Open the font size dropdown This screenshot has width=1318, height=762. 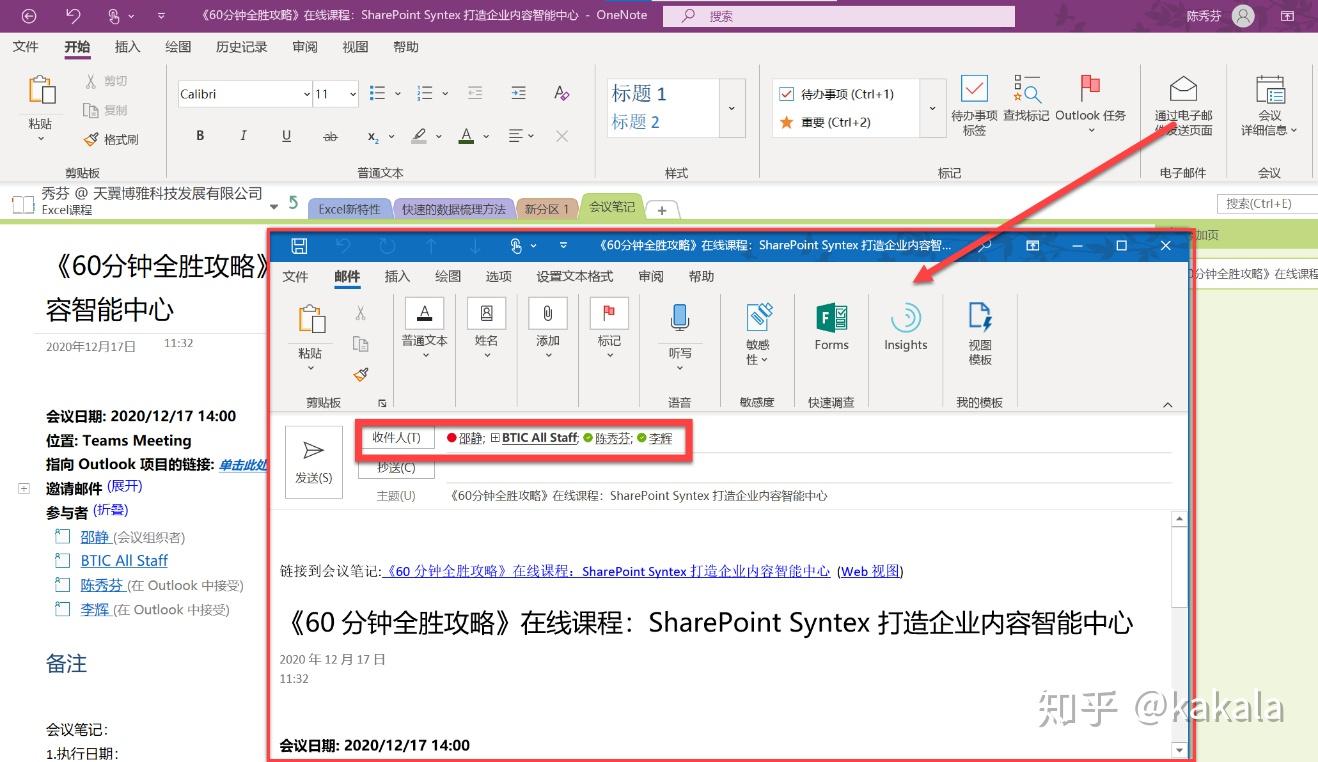coord(353,94)
